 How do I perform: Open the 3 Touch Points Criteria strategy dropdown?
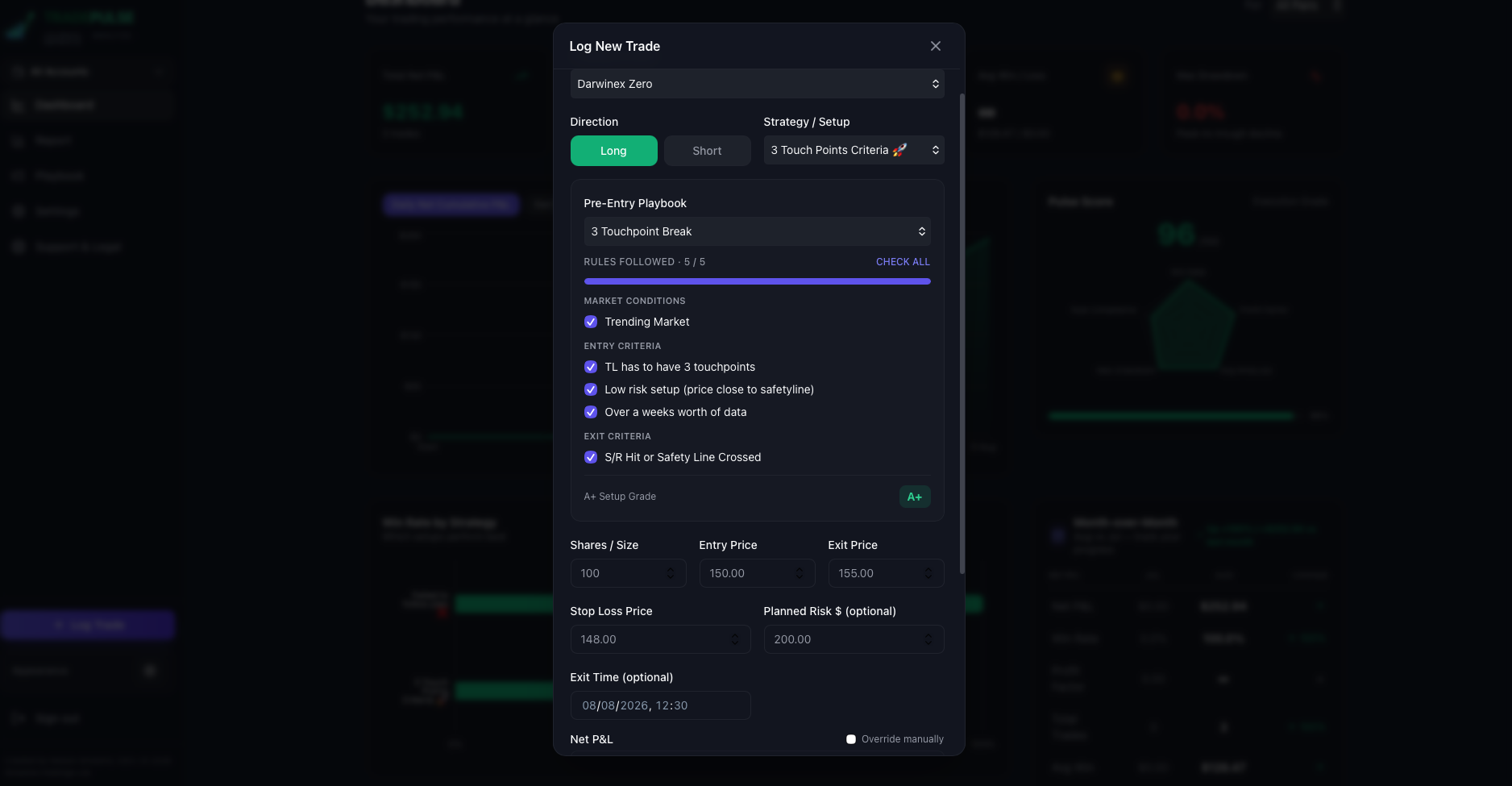point(854,150)
